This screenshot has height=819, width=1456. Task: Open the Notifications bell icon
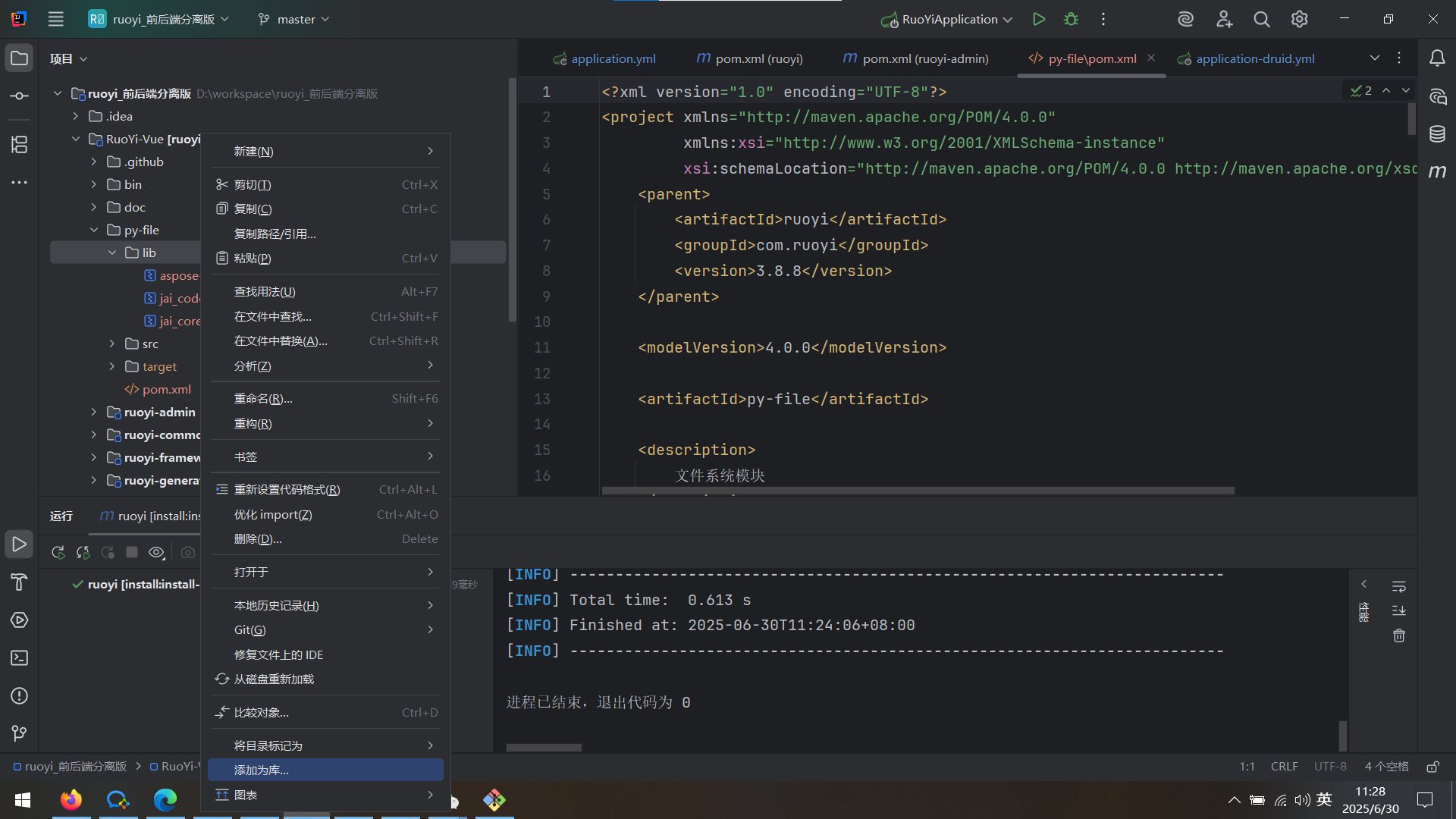point(1437,58)
